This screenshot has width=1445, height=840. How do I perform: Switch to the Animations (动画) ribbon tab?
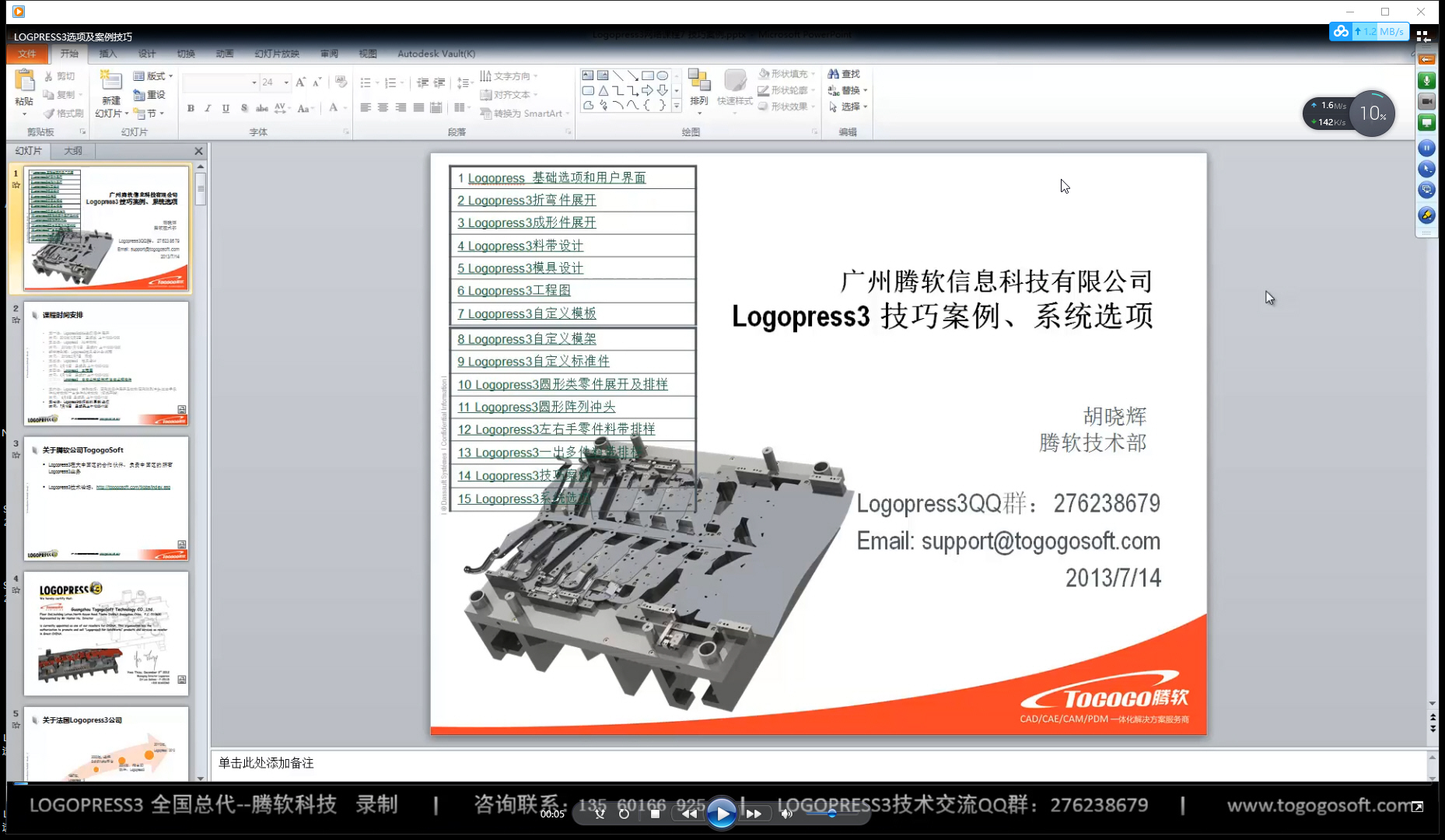(225, 54)
